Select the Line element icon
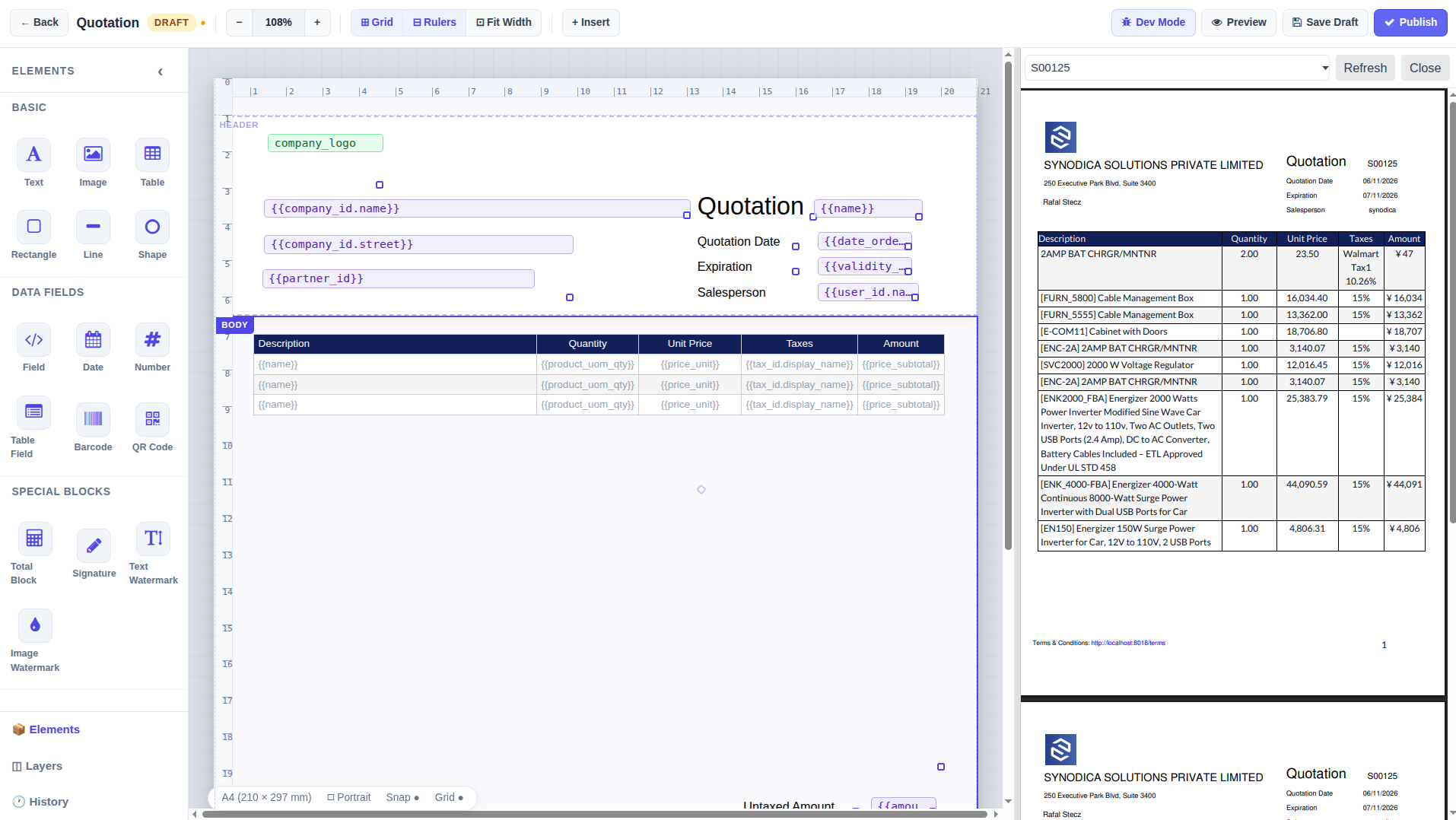The image size is (1456, 820). [x=93, y=227]
